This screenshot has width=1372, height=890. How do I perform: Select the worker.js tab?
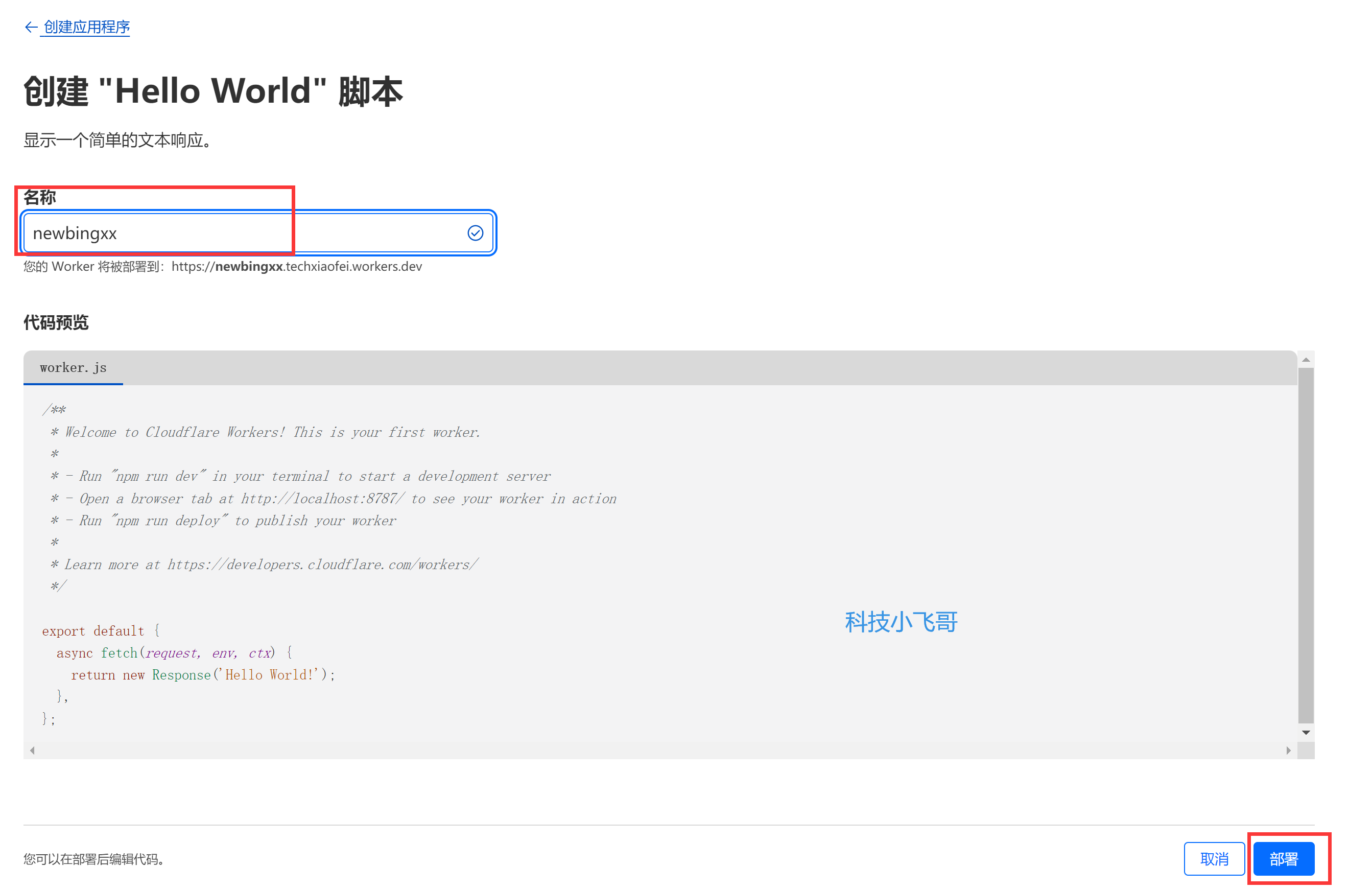click(73, 368)
